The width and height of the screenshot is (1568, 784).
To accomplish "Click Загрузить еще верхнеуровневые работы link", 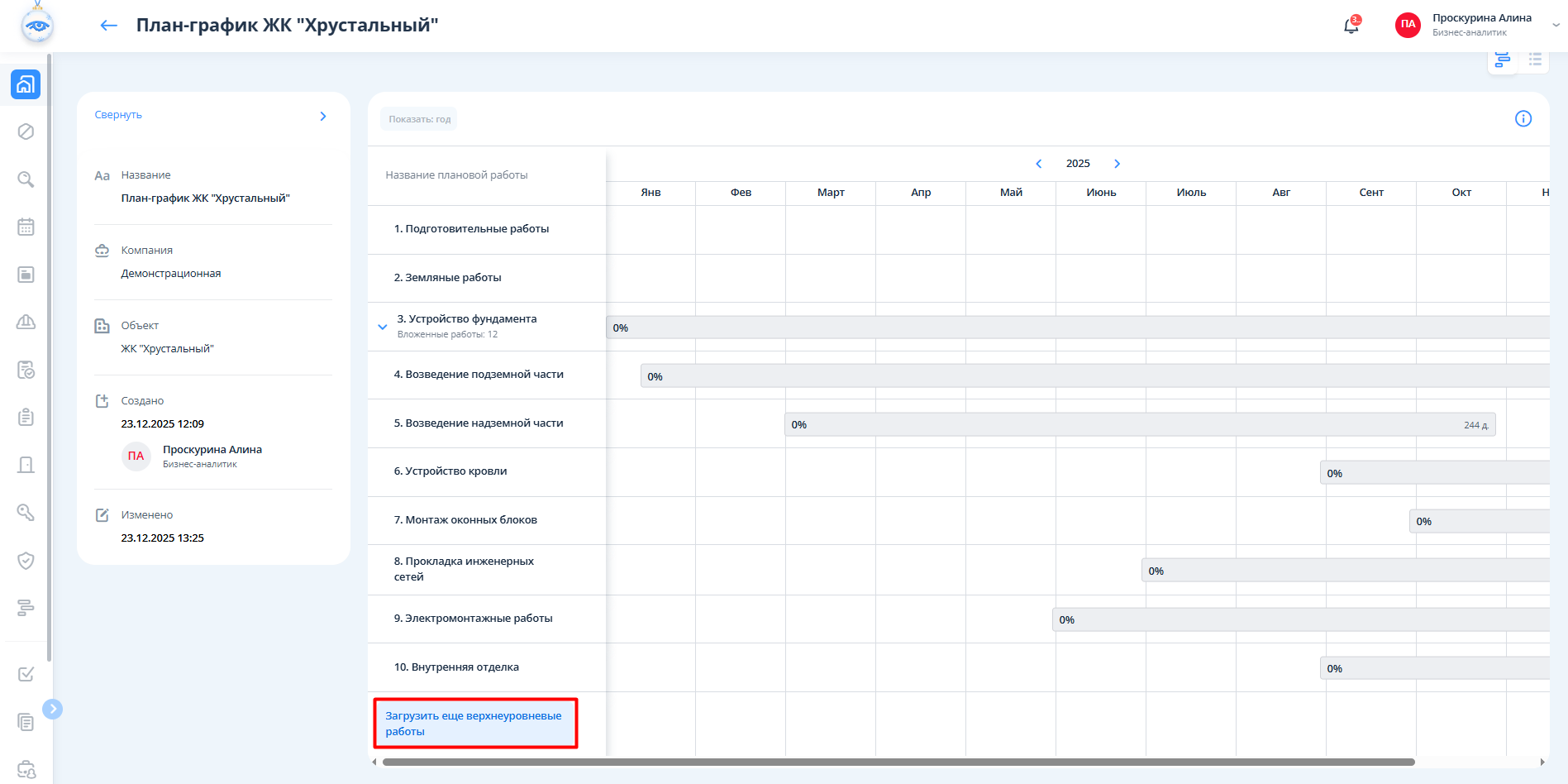I will pos(474,724).
